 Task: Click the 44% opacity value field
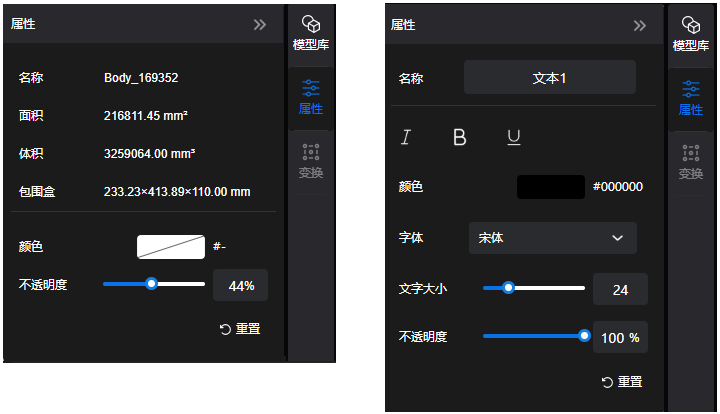[x=241, y=286]
